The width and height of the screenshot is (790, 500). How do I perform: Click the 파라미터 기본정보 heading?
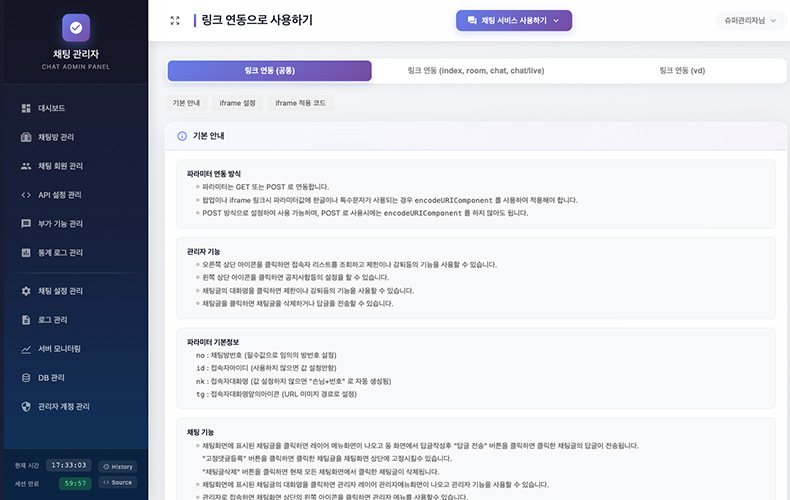[x=213, y=342]
